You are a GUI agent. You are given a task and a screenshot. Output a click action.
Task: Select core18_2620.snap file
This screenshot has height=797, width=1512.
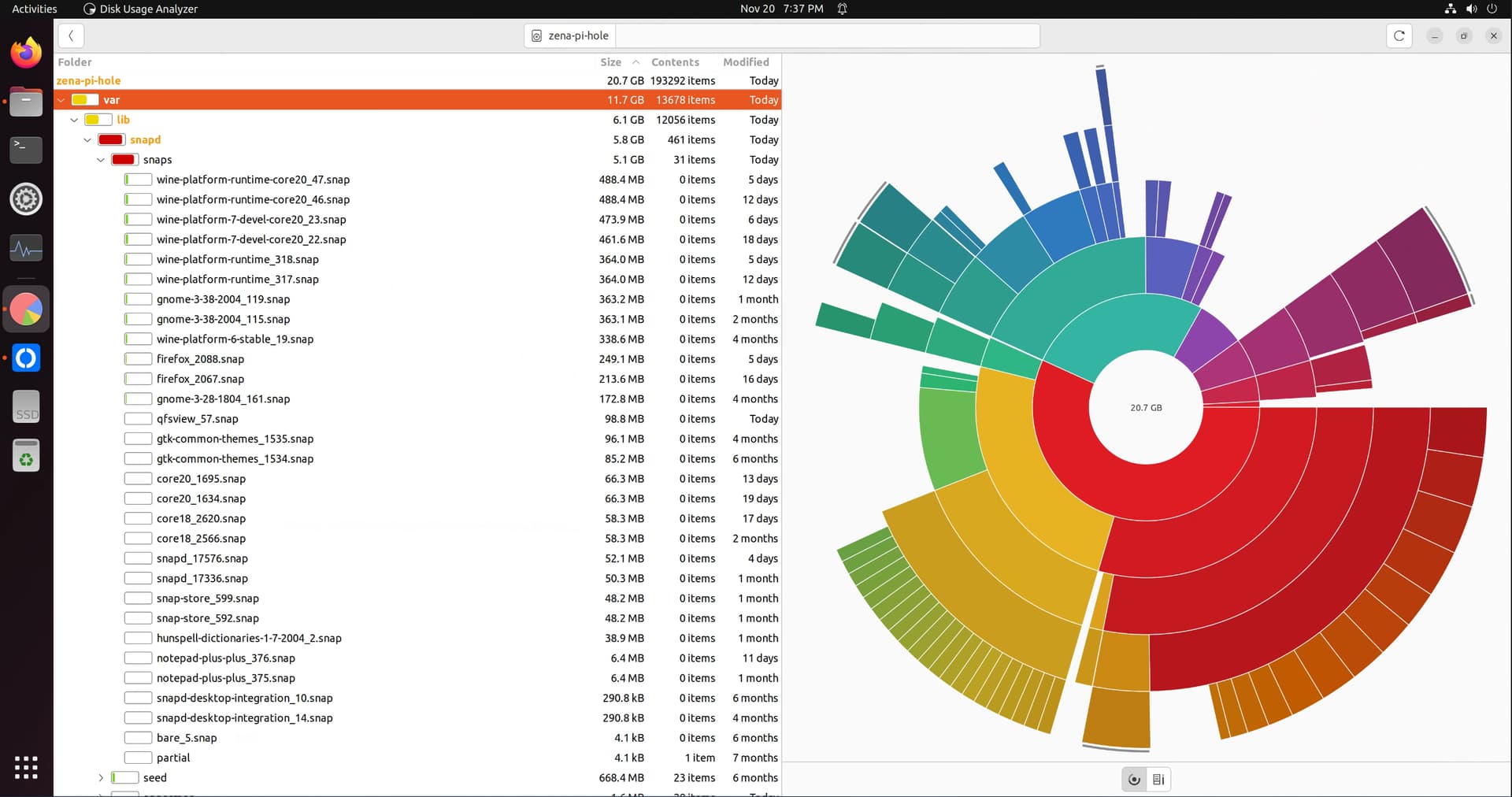click(x=417, y=518)
